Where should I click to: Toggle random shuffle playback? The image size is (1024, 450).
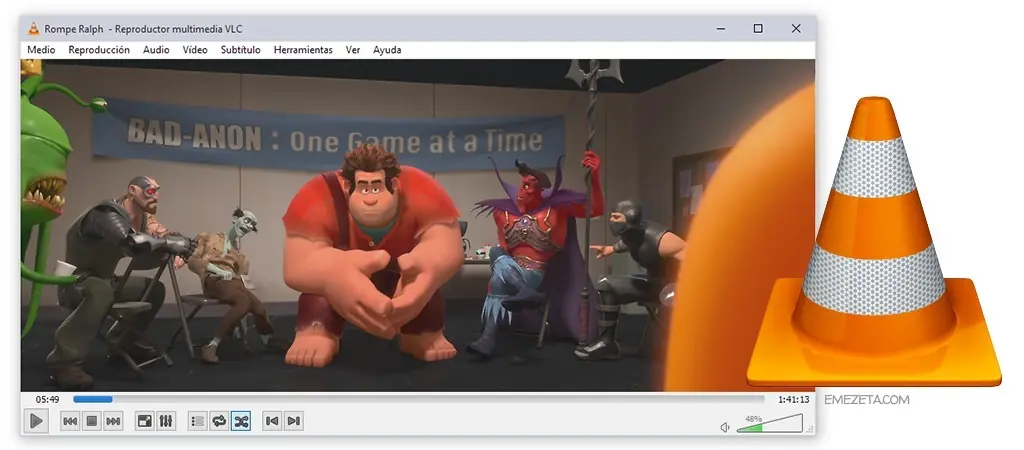click(241, 421)
